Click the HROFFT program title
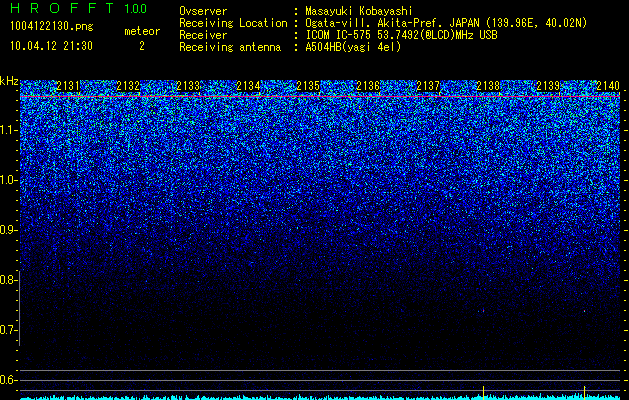This screenshot has width=629, height=400. pos(62,8)
